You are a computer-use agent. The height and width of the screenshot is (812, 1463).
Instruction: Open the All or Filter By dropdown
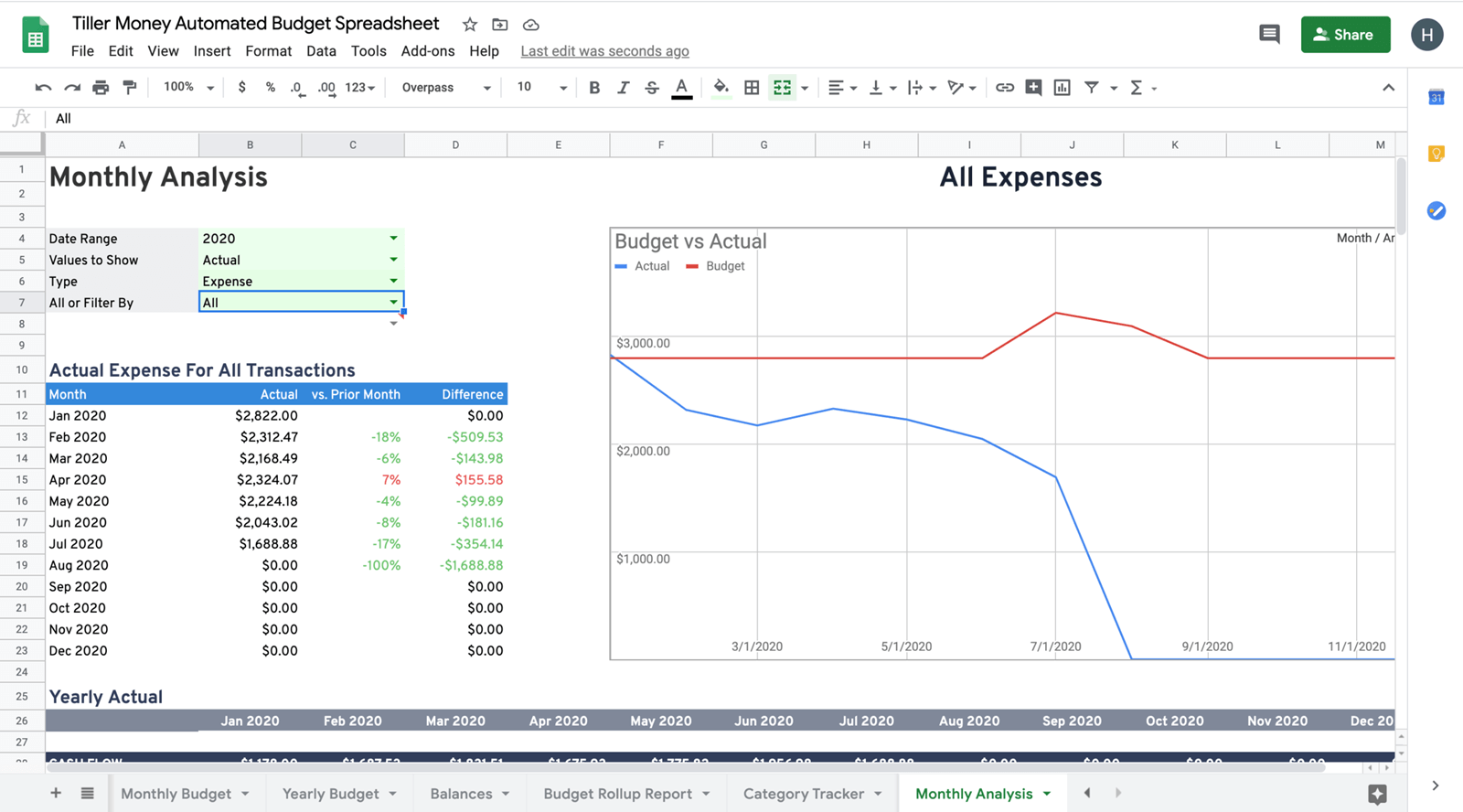point(393,303)
